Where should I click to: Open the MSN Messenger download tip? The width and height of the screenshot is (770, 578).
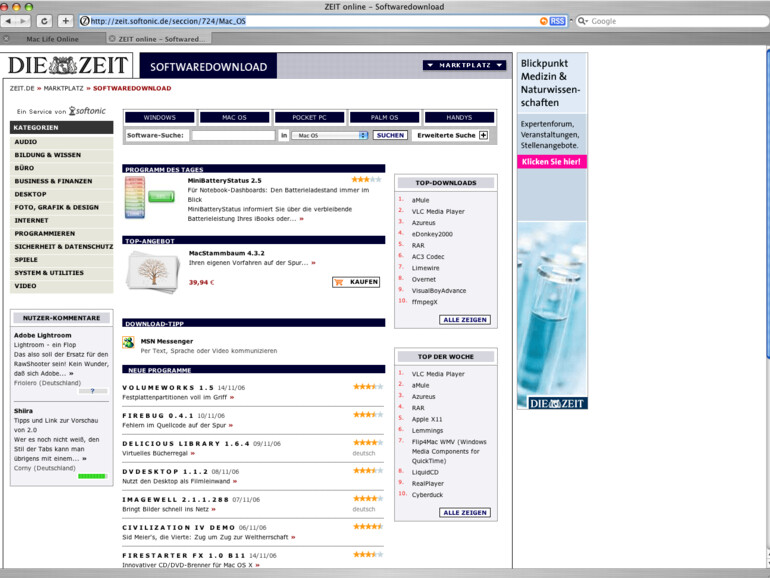166,341
